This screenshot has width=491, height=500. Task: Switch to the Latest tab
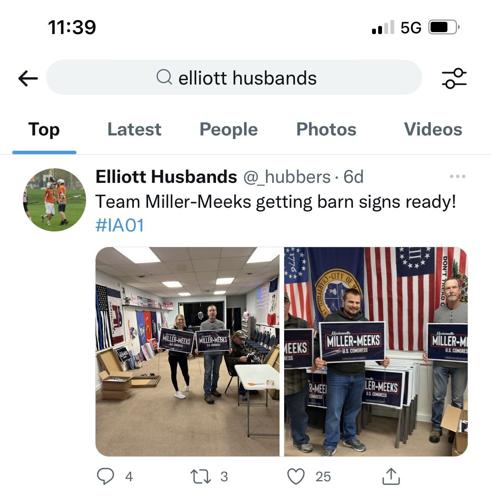point(134,129)
